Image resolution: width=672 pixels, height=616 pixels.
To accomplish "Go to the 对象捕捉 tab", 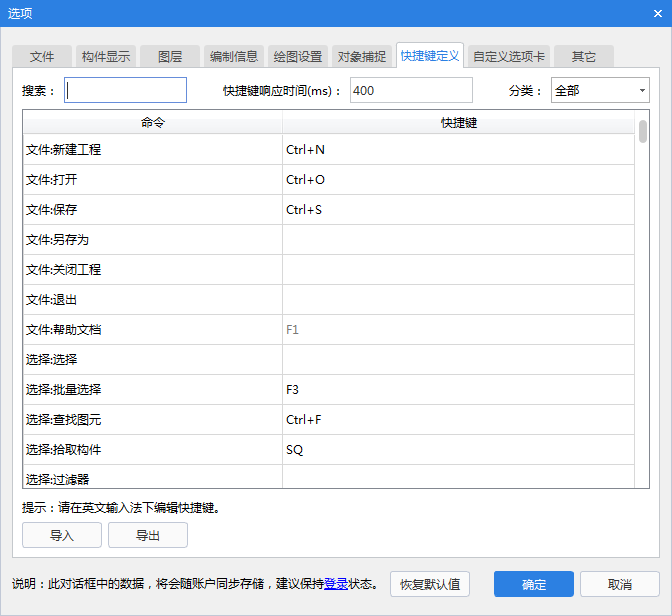I will [x=362, y=57].
